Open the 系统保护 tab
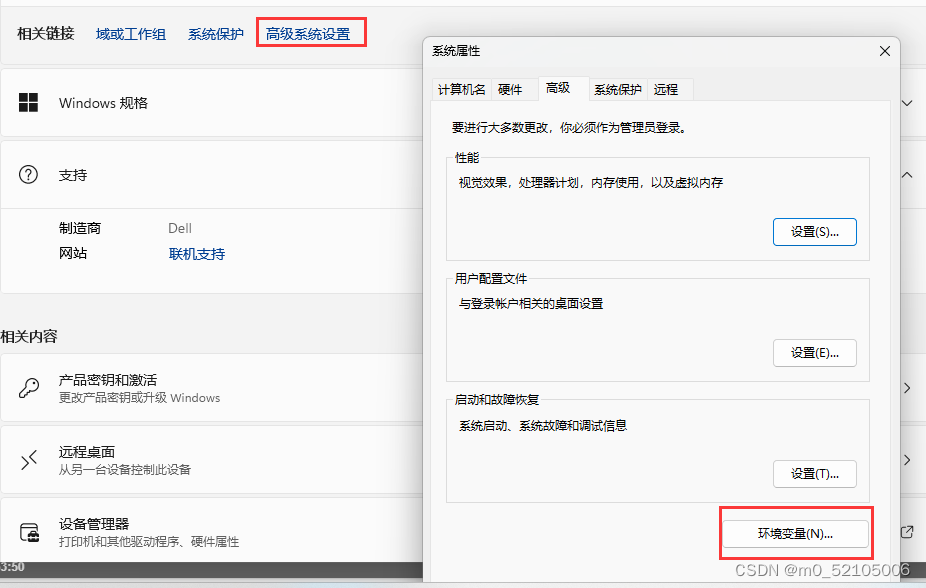This screenshot has width=926, height=588. 617,89
